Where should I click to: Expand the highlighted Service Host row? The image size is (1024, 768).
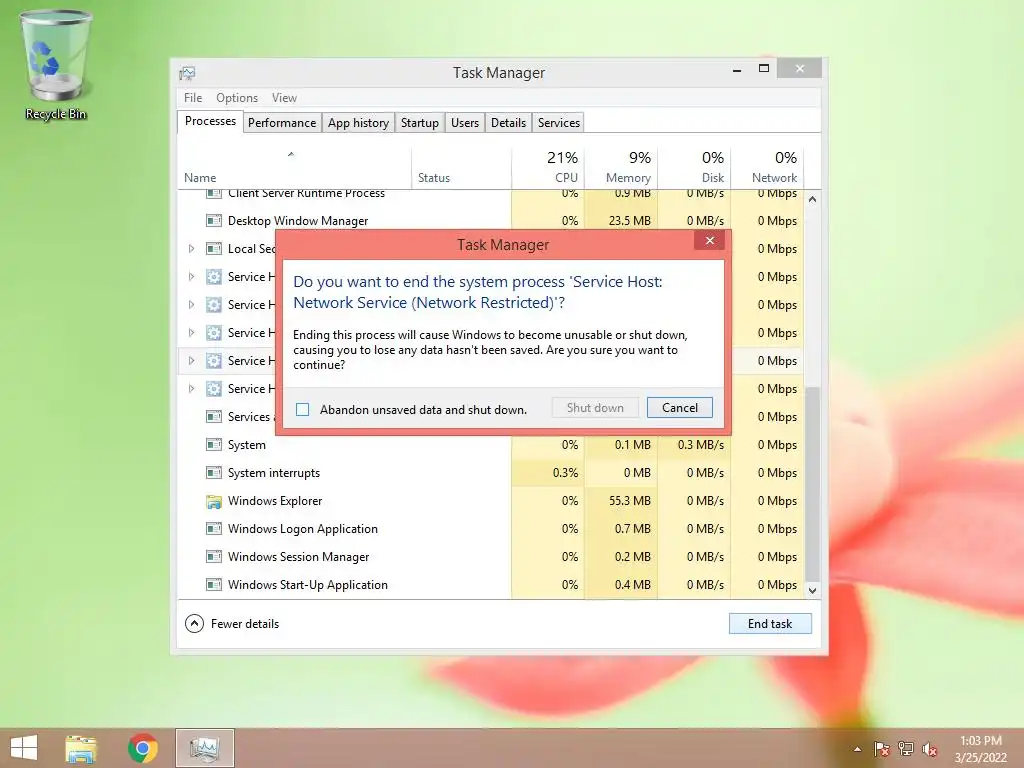191,360
